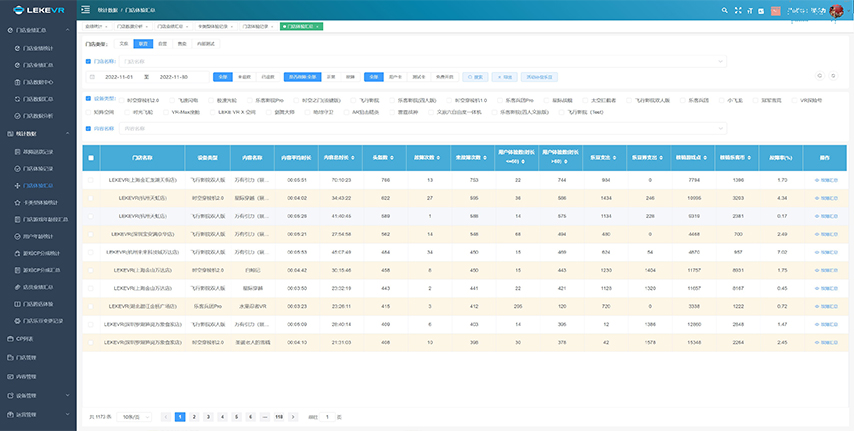Viewport: 854px width, 431px height.
Task: Click the second round icon right of filters
Action: point(833,76)
